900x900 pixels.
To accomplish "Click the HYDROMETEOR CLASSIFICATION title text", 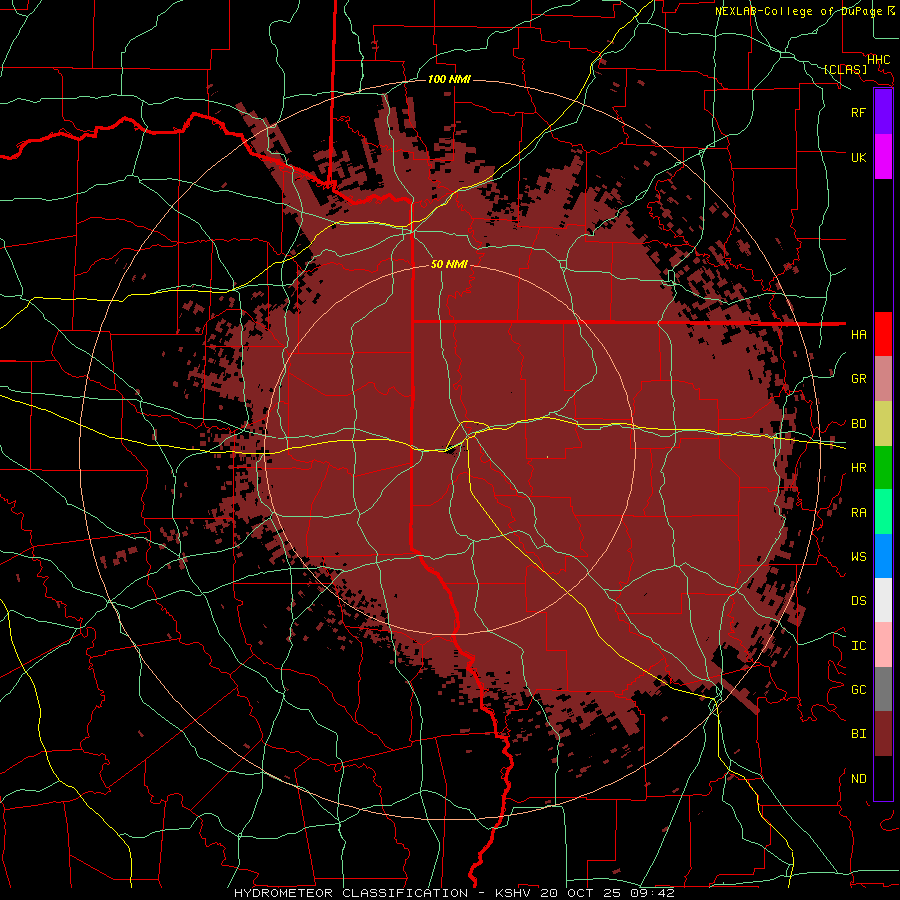I will click(351, 893).
